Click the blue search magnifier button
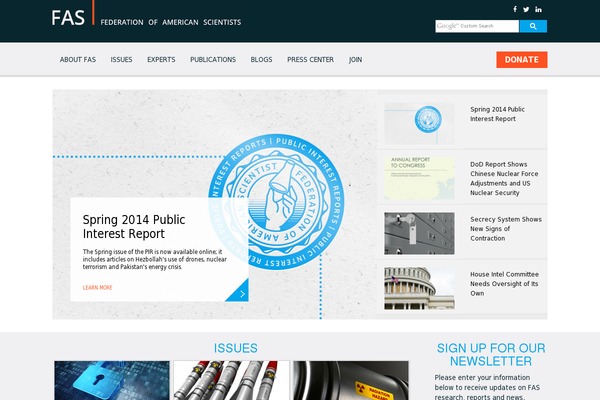Viewport: 600px width, 400px height. pos(533,26)
